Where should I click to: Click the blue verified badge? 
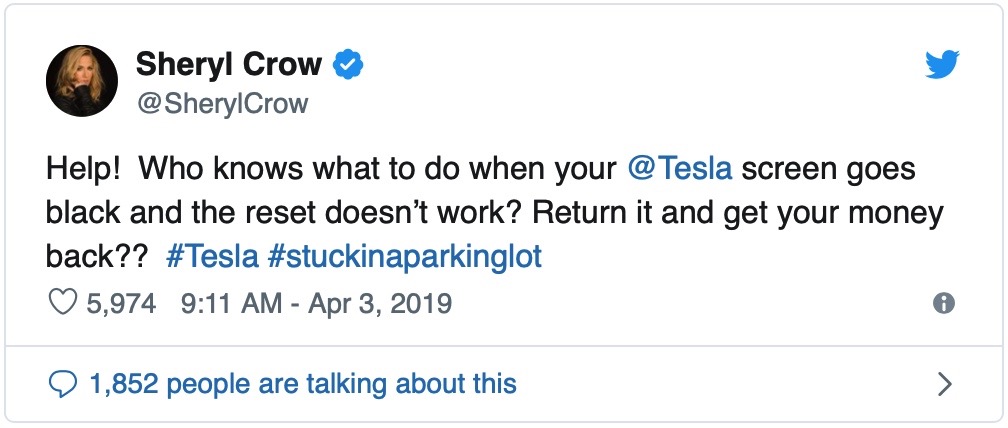click(348, 64)
